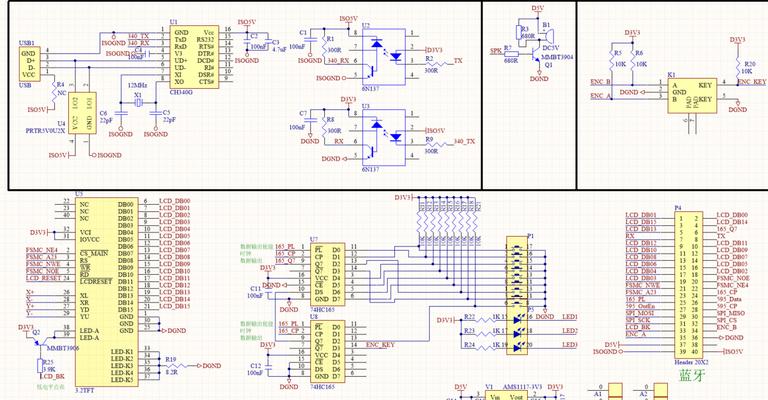Click the LED3 net label

(x=570, y=345)
